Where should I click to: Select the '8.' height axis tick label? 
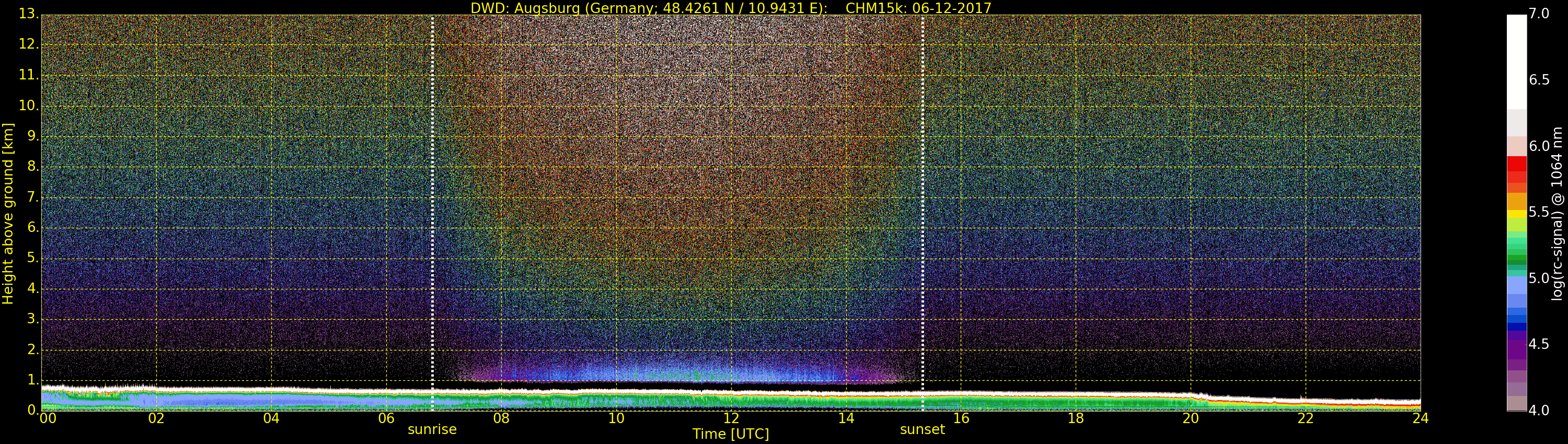32,167
